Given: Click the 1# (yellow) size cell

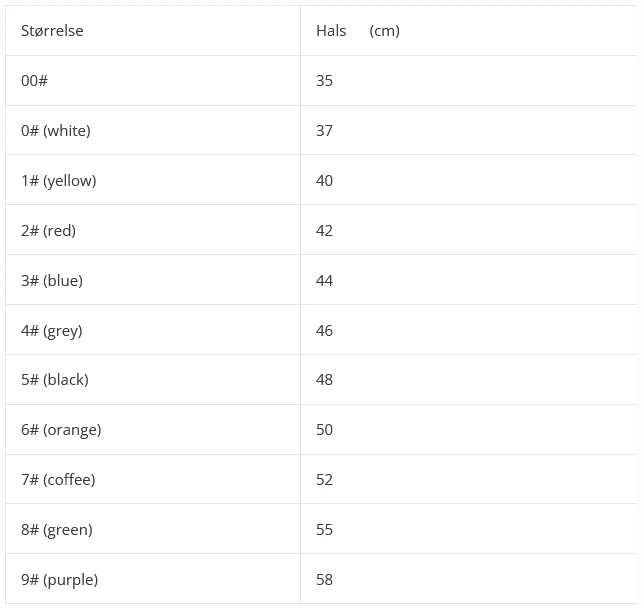Looking at the screenshot, I should click(59, 181).
